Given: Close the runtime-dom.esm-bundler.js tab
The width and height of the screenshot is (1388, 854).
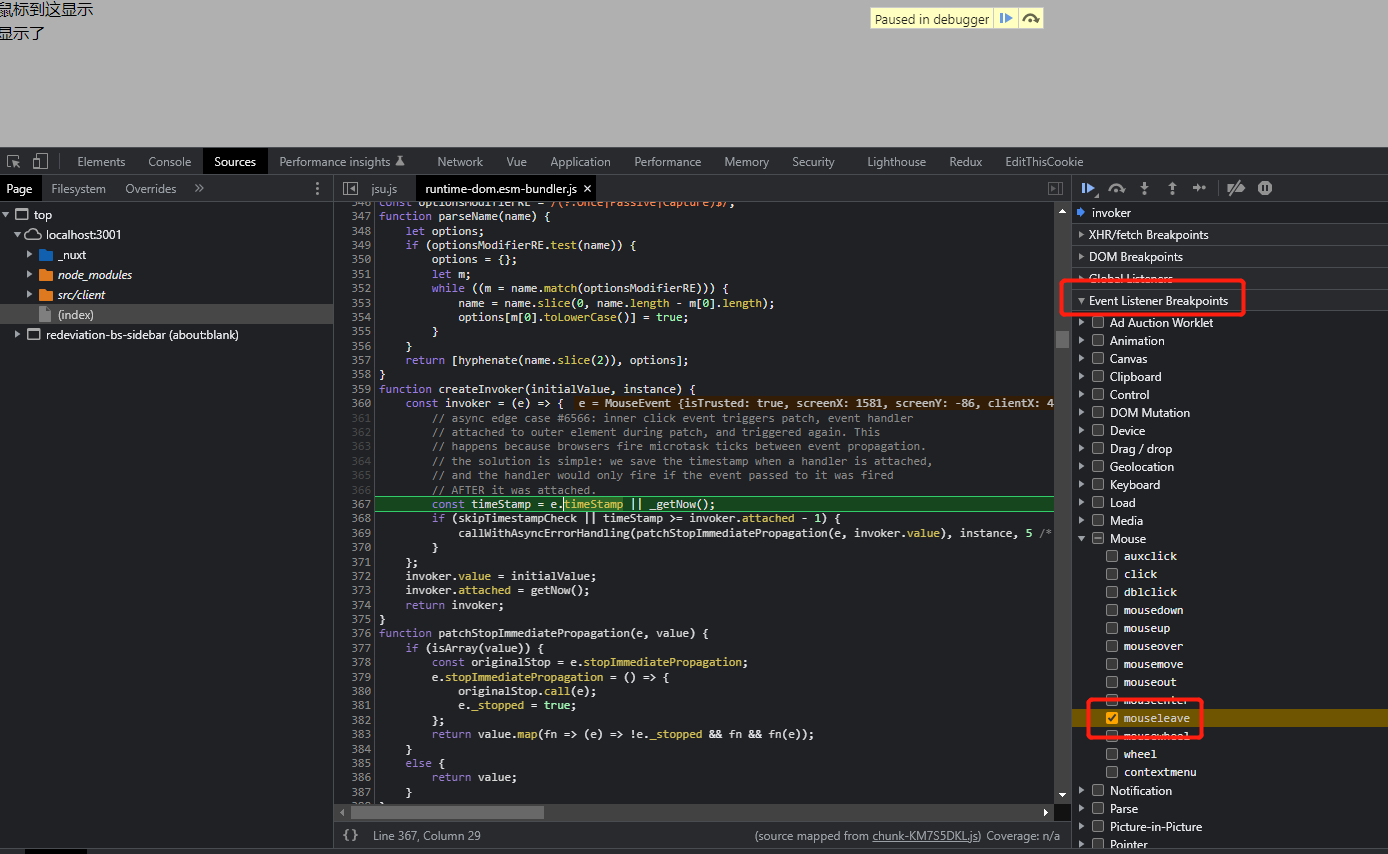Looking at the screenshot, I should [588, 188].
